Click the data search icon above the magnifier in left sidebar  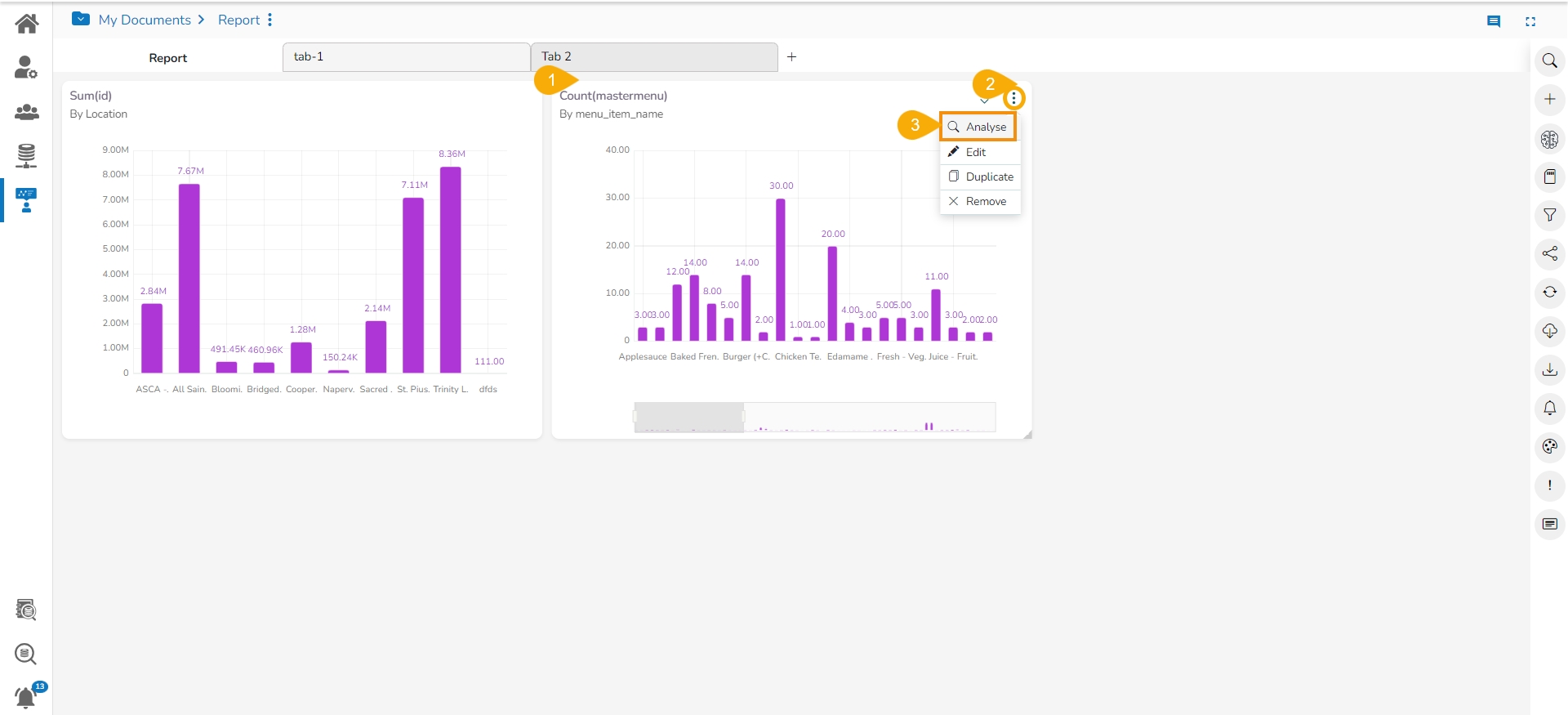[26, 610]
